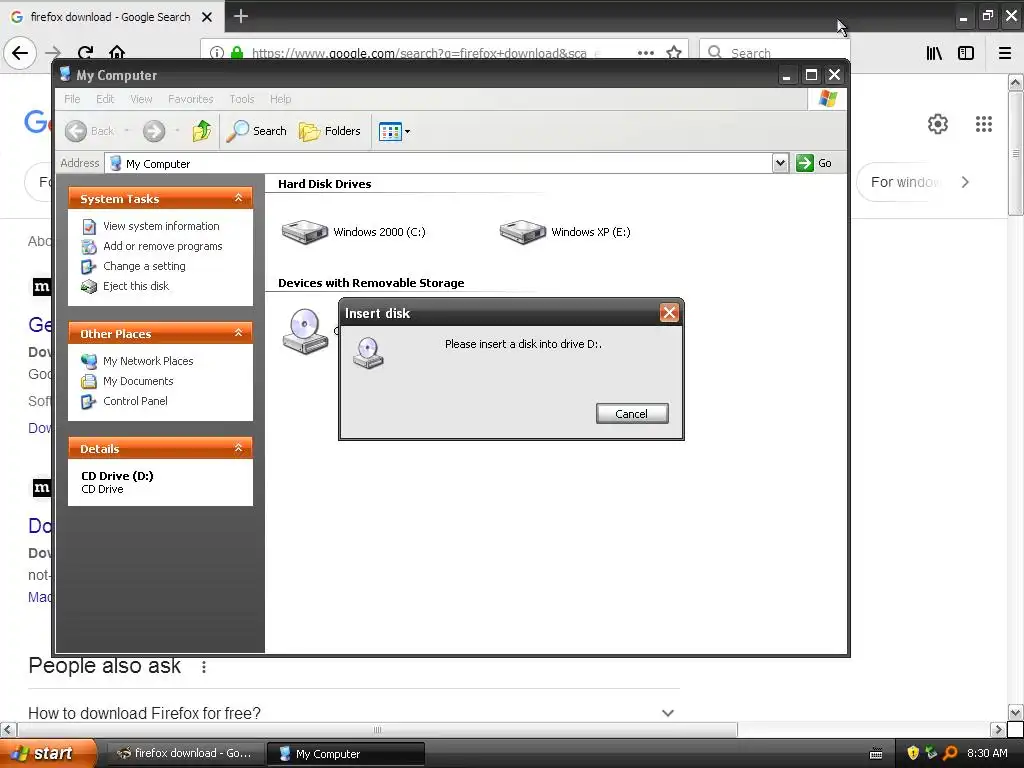The width and height of the screenshot is (1024, 768).
Task: Click the green Go button beside Address bar
Action: click(x=814, y=163)
